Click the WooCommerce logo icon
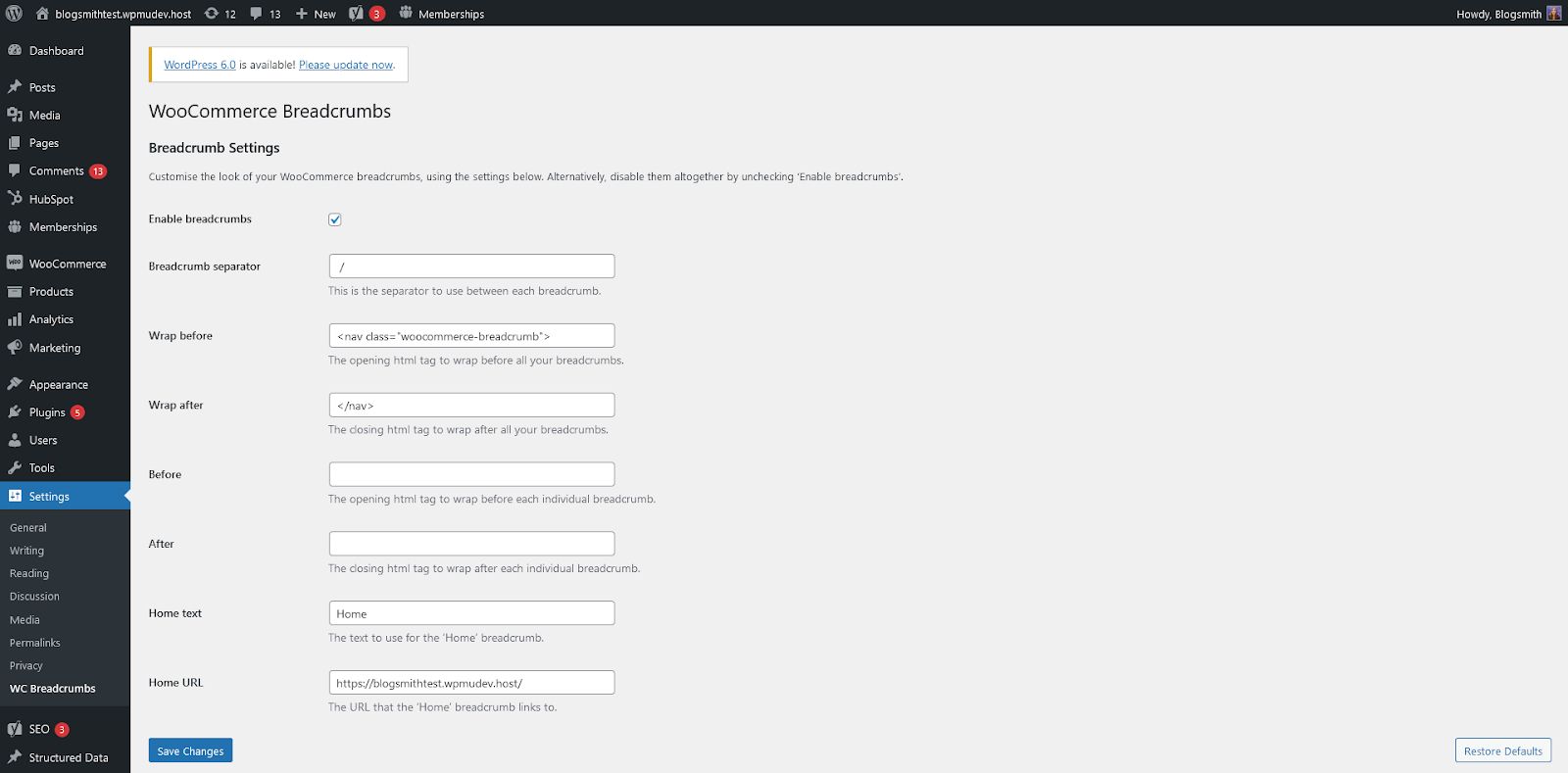This screenshot has height=773, width=1568. click(15, 263)
